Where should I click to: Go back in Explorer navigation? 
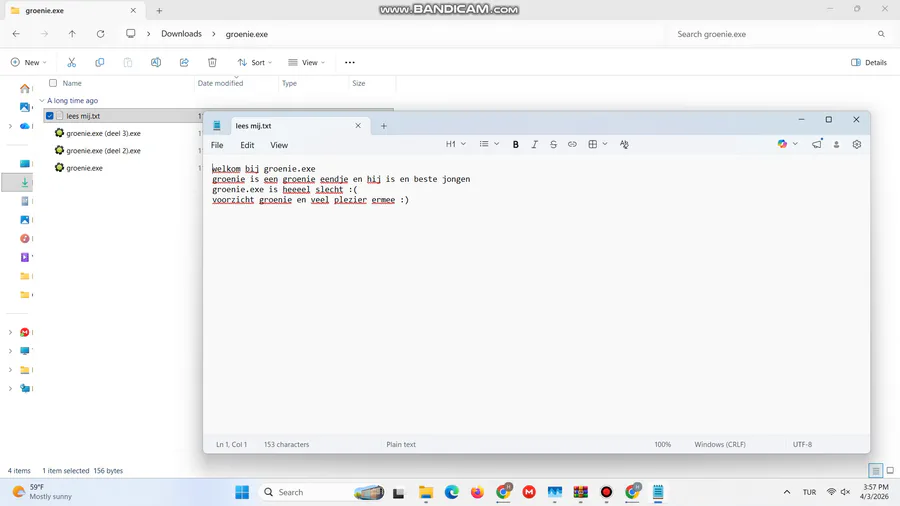click(16, 34)
